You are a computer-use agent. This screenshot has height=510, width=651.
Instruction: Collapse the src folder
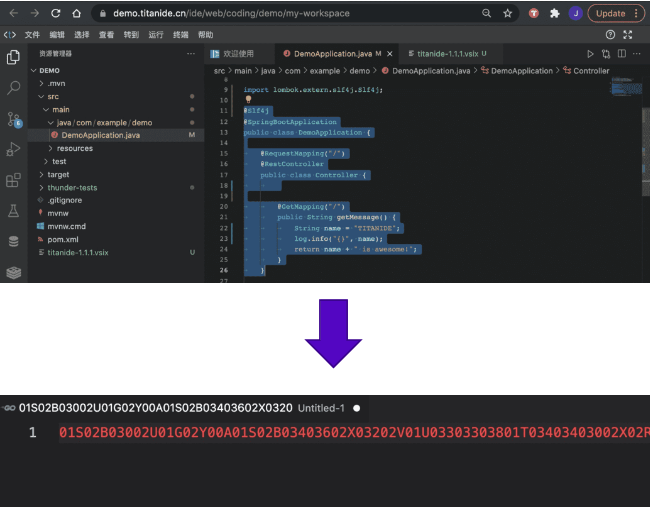(x=53, y=96)
